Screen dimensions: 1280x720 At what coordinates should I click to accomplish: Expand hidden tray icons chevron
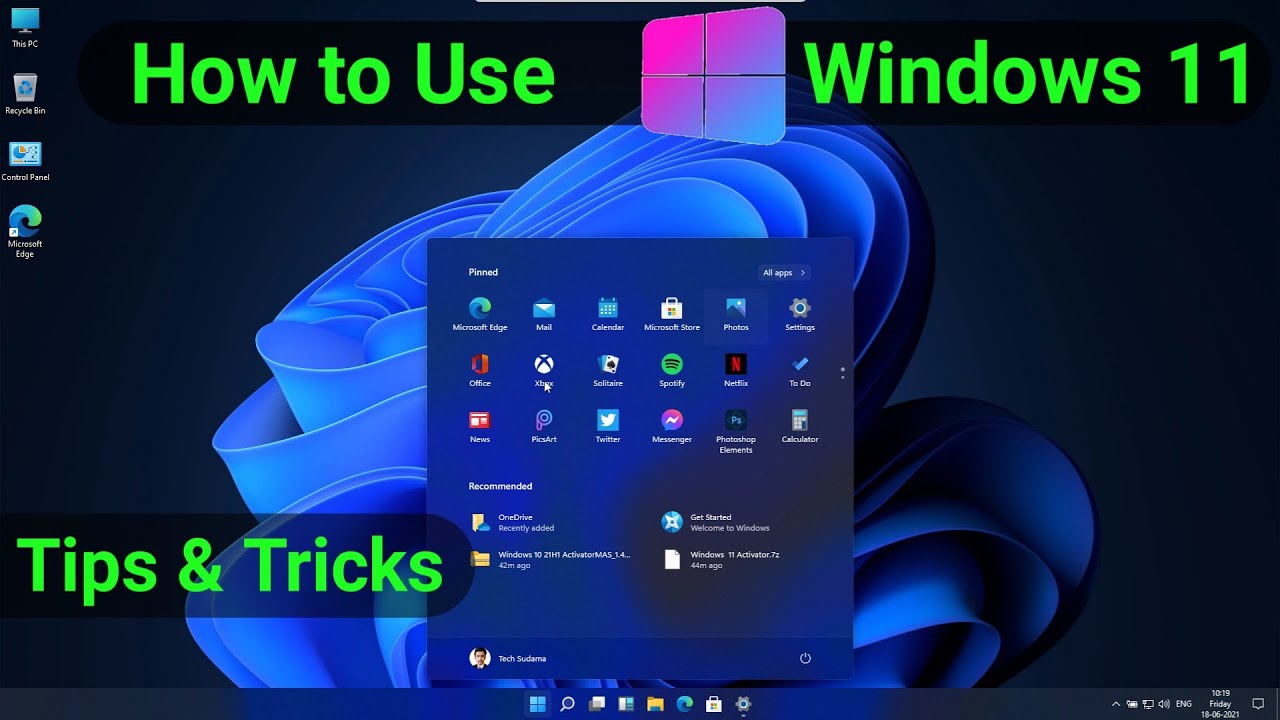pyautogui.click(x=1116, y=704)
